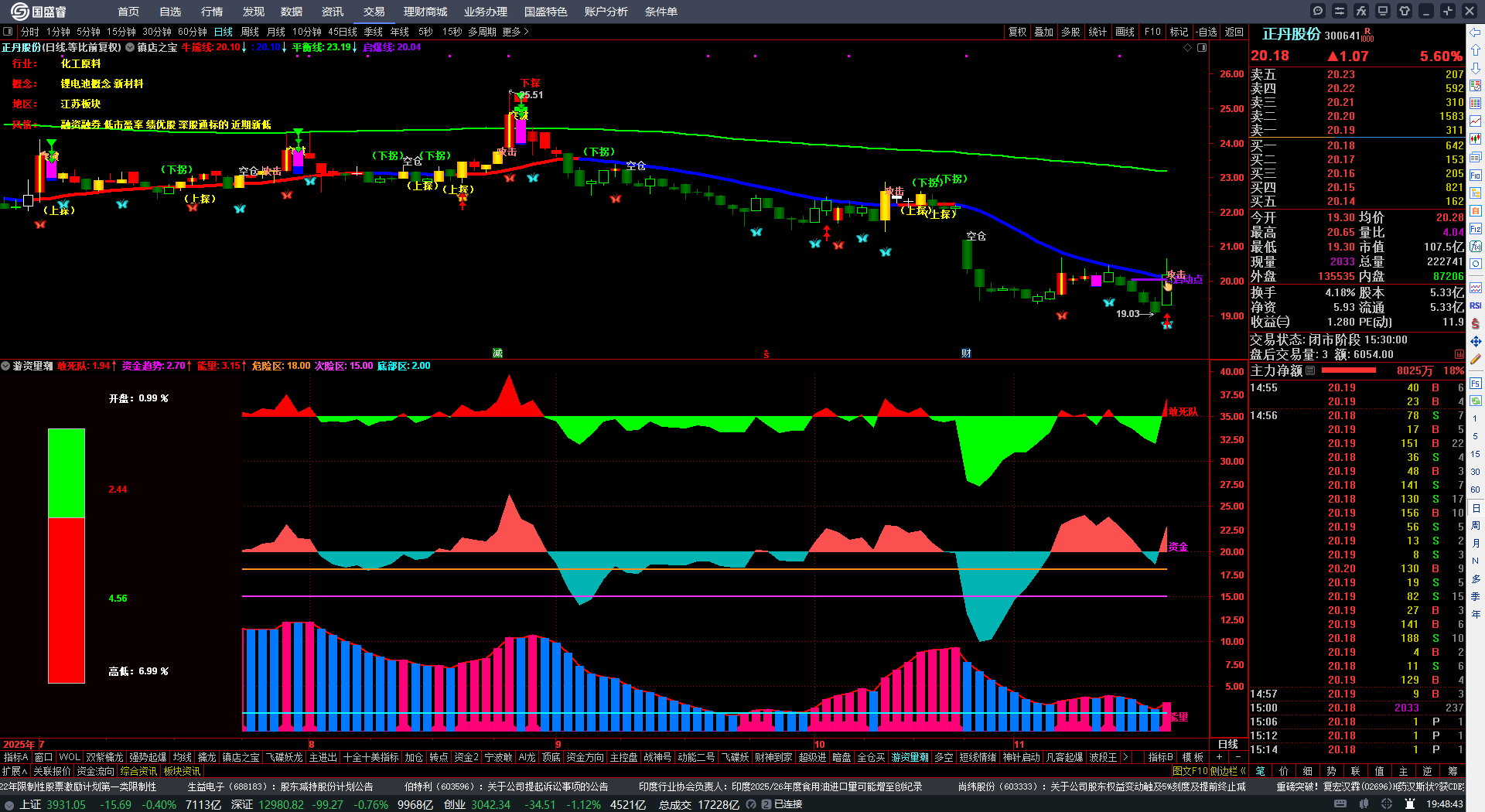Open the skin (shirt) icon in title bar
Screen dimensions: 1485x812
click(x=1405, y=11)
